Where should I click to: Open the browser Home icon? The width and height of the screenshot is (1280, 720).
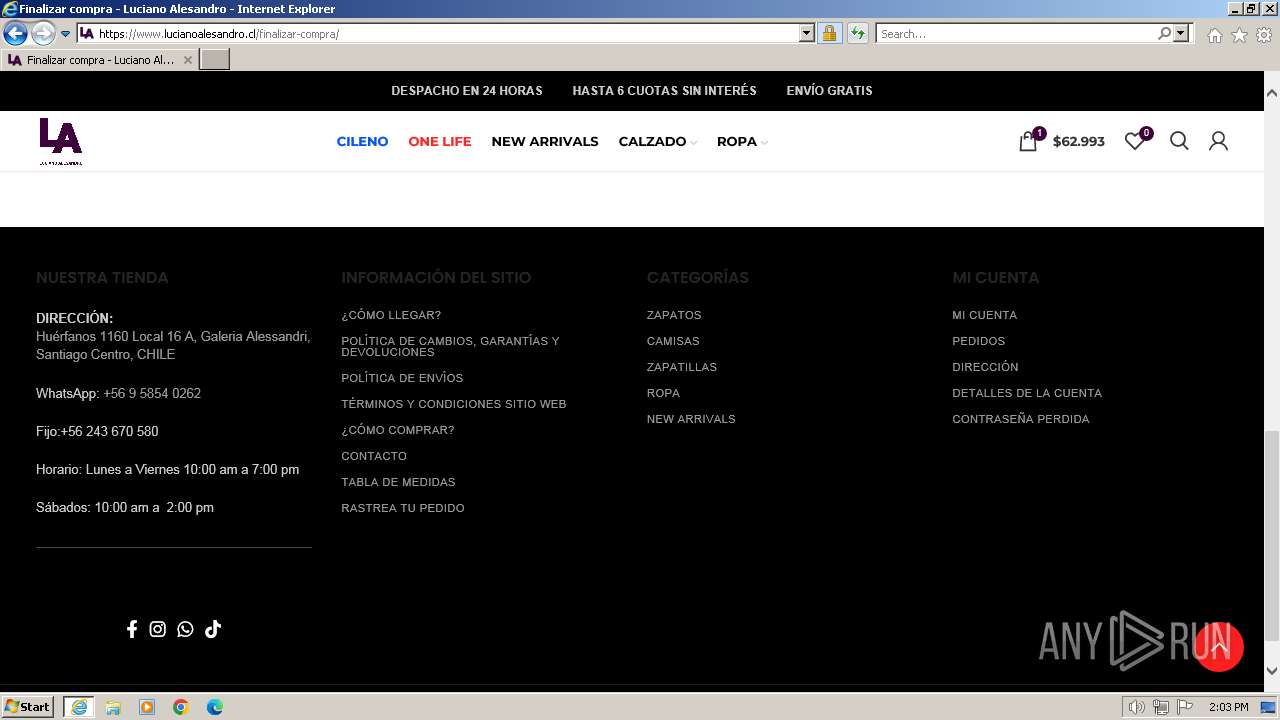pyautogui.click(x=1214, y=35)
